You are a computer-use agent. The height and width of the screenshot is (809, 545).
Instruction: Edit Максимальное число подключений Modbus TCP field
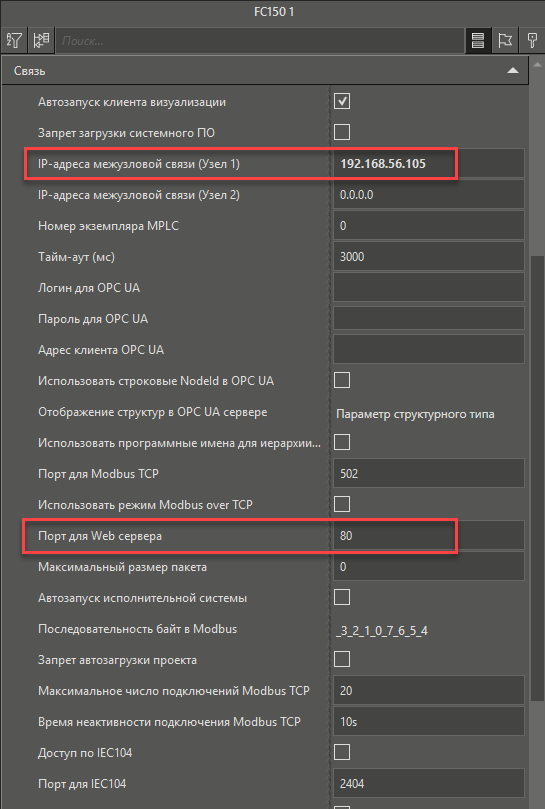(x=428, y=690)
